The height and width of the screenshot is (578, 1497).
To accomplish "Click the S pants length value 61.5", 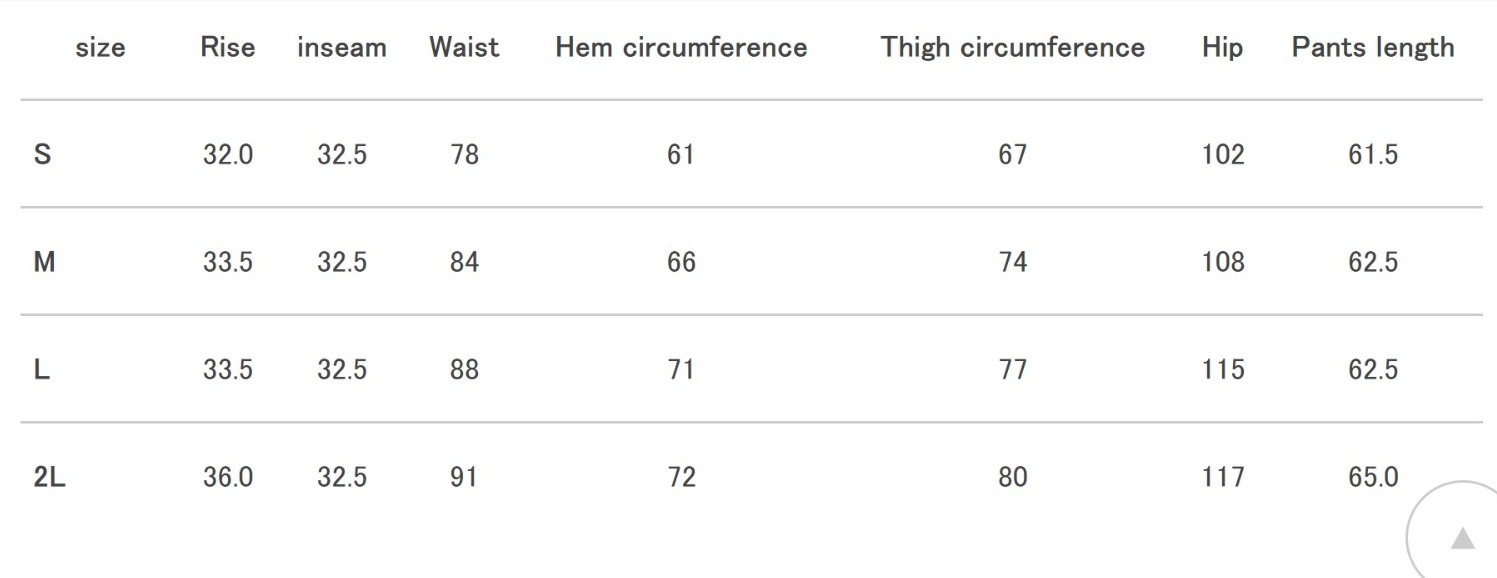I will click(1373, 155).
